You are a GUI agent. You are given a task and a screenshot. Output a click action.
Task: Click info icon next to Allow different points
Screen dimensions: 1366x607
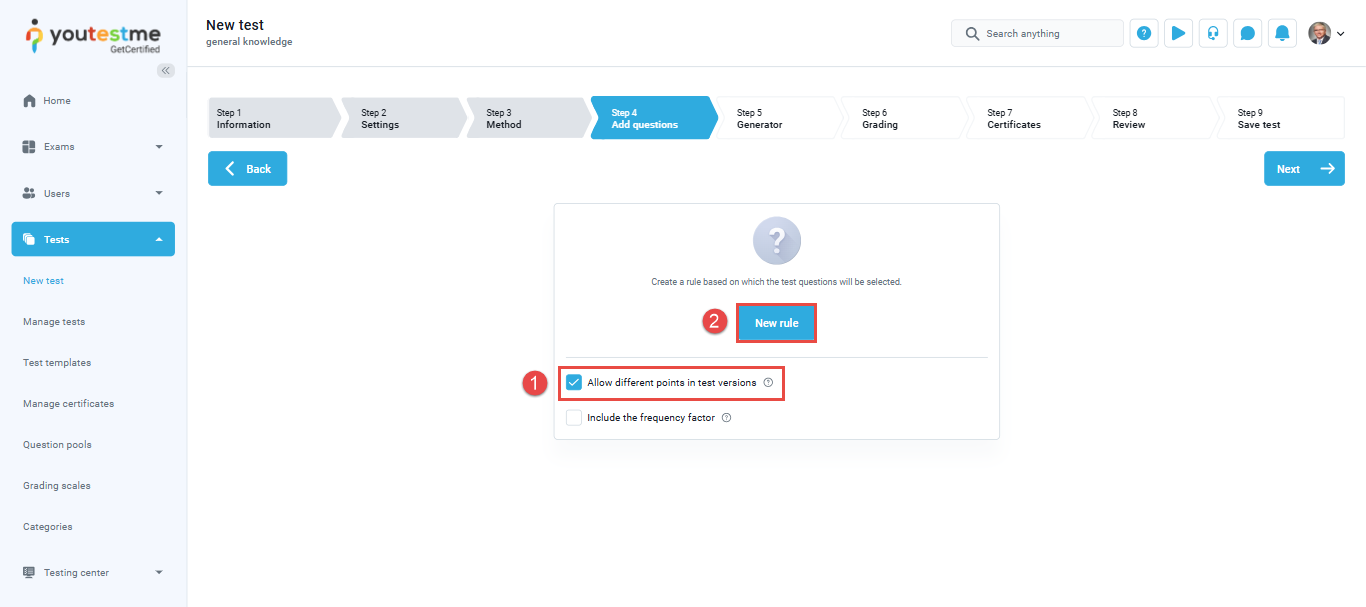pos(768,383)
